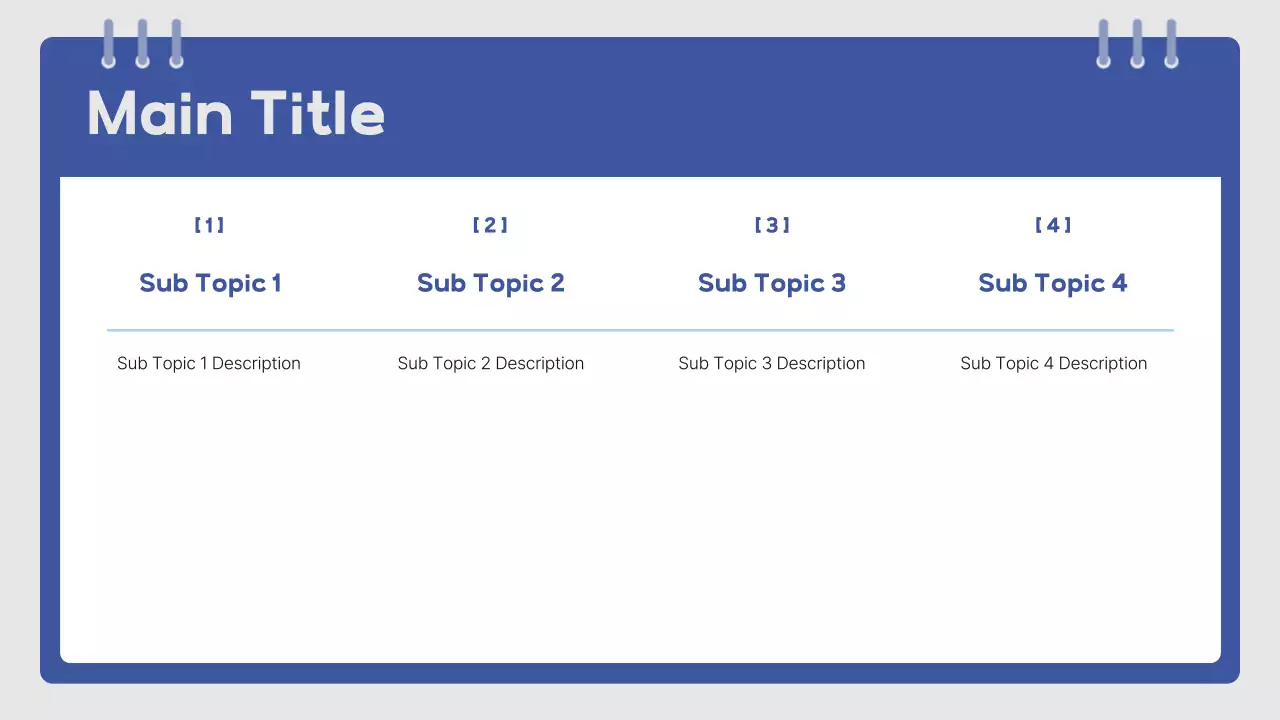This screenshot has height=720, width=1280.
Task: Click the Sub Topic 1 heading
Action: (210, 283)
